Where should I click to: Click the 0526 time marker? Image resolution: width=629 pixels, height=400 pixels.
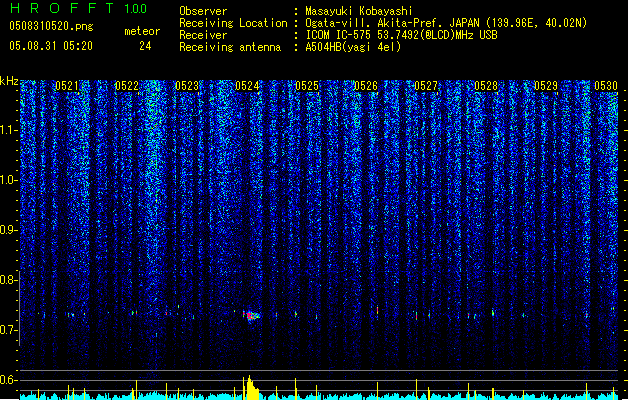[366, 86]
